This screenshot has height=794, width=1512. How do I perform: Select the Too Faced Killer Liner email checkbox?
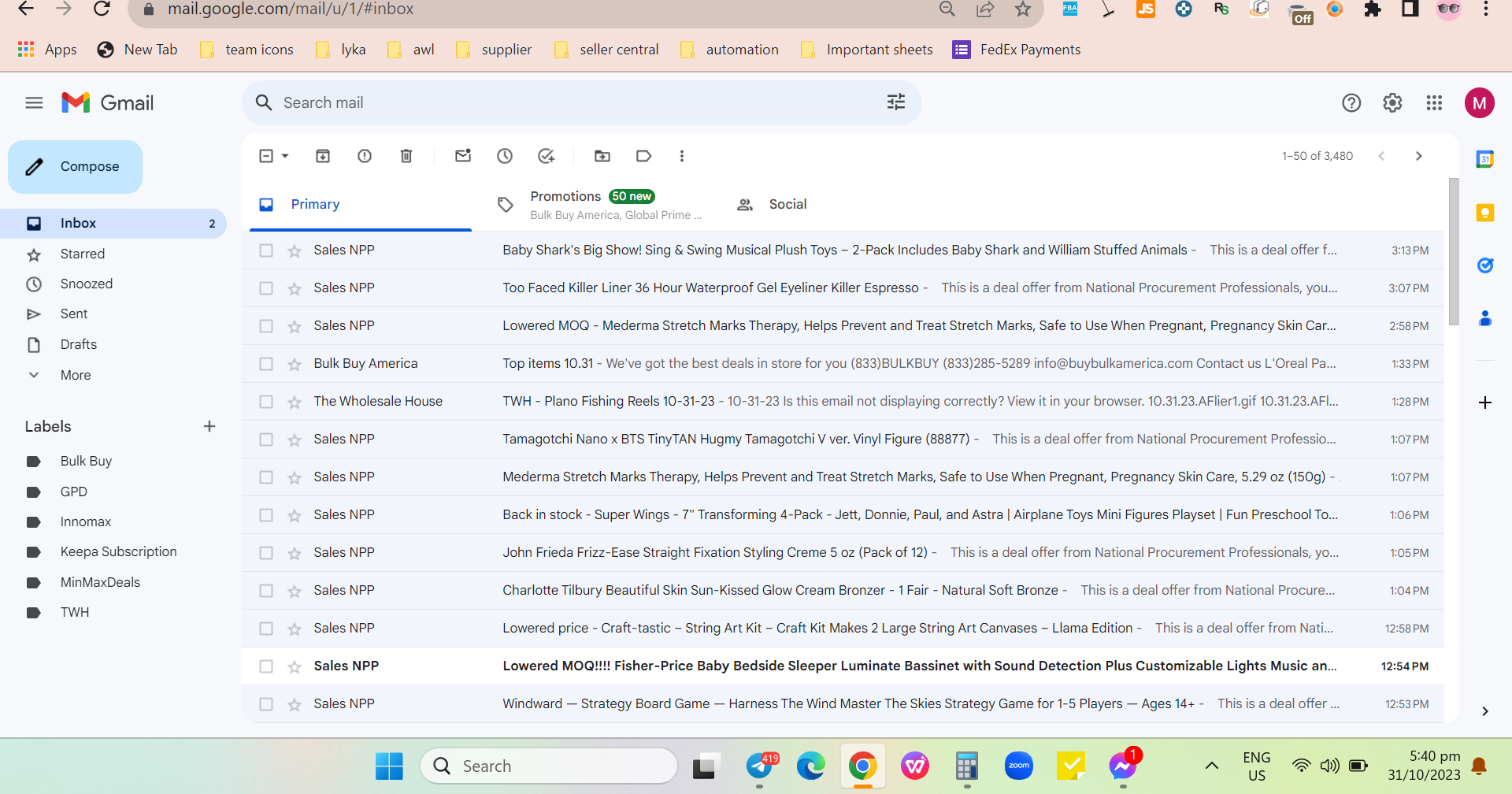point(266,288)
